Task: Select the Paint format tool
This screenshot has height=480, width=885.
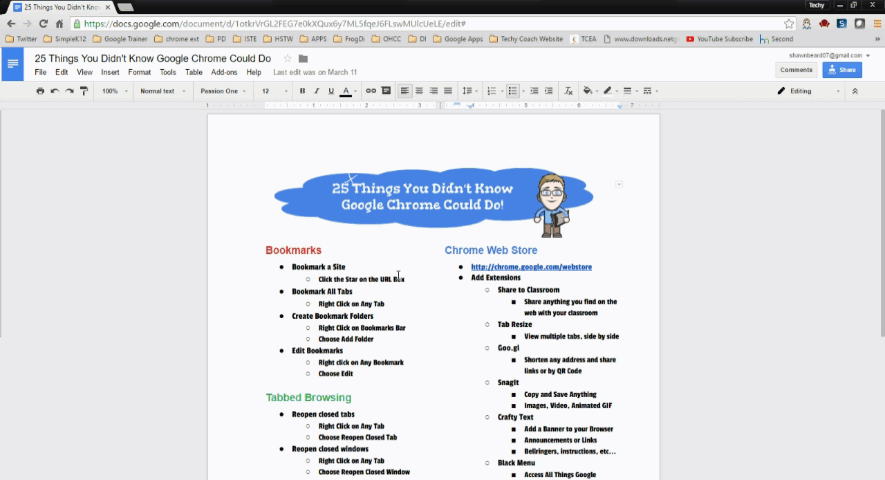Action: [x=83, y=91]
